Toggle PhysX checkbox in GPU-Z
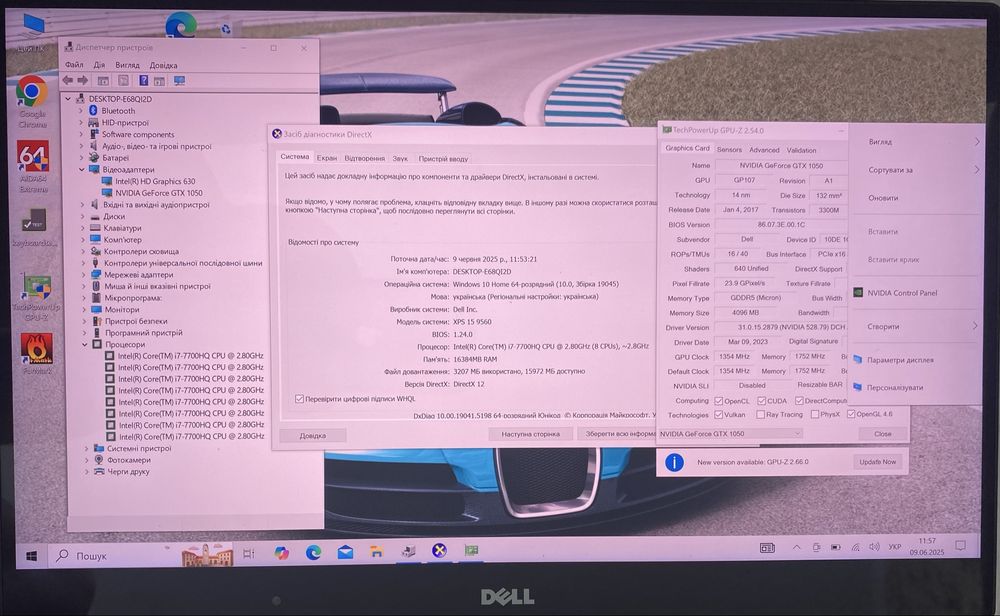Image resolution: width=1000 pixels, height=616 pixels. point(815,414)
